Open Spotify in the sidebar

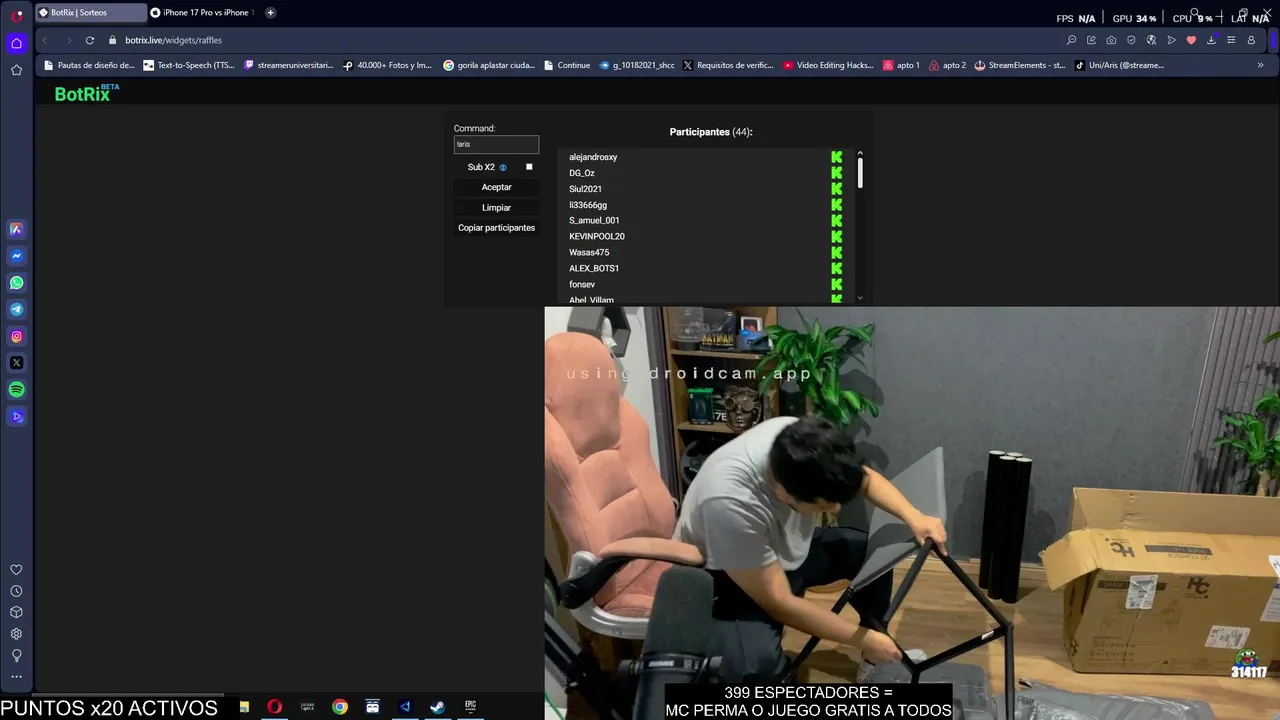point(17,390)
